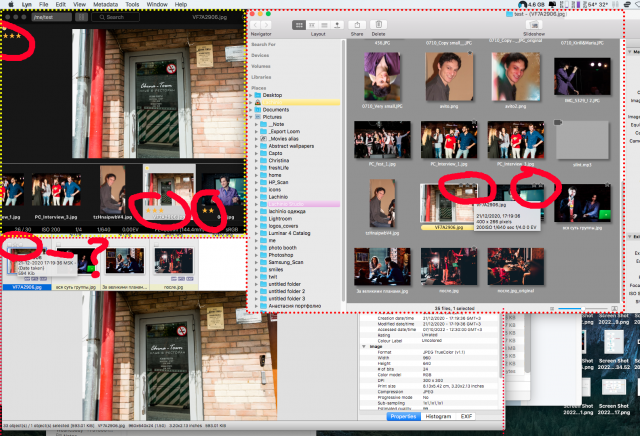Screen dimensions: 640x436
Task: Open the Tools menu
Action: [x=132, y=4]
